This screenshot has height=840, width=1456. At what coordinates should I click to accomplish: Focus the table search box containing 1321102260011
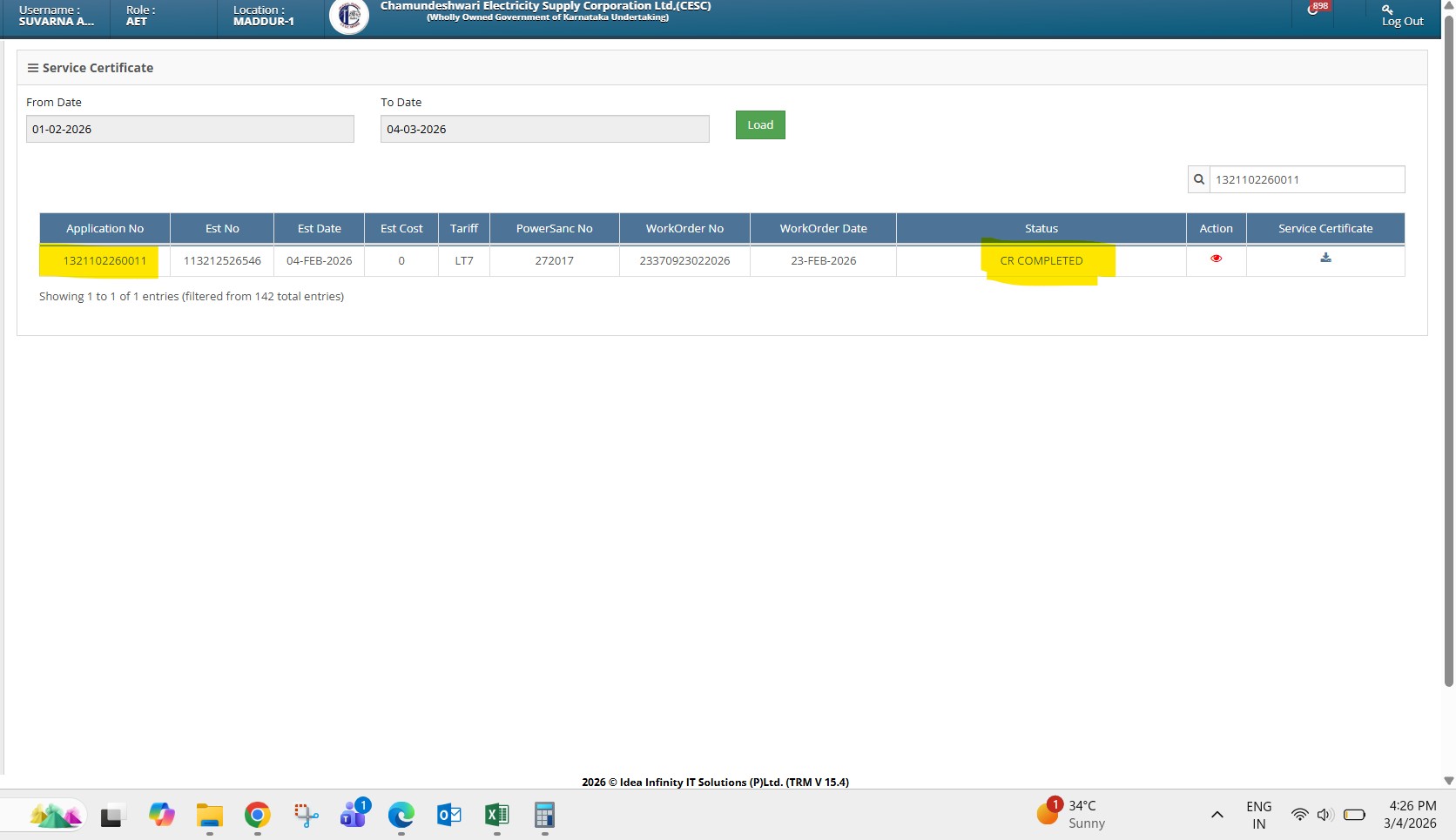1307,179
